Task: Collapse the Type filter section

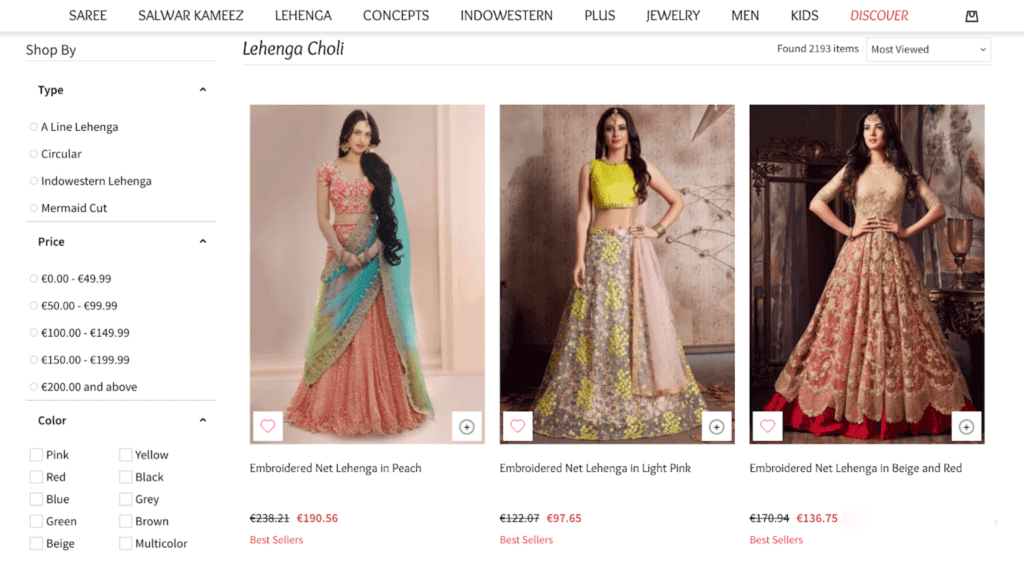Action: click(202, 90)
